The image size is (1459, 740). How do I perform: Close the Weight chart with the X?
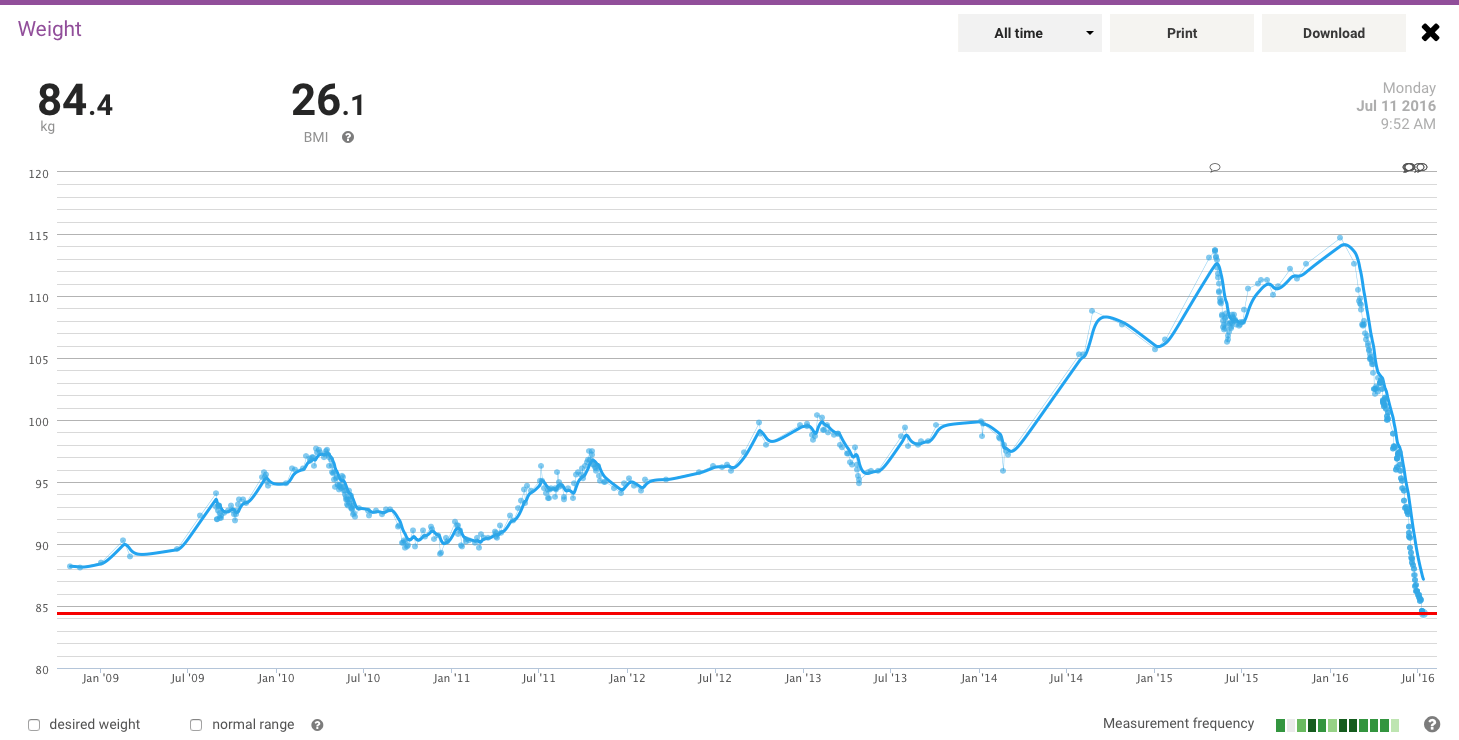[1431, 33]
